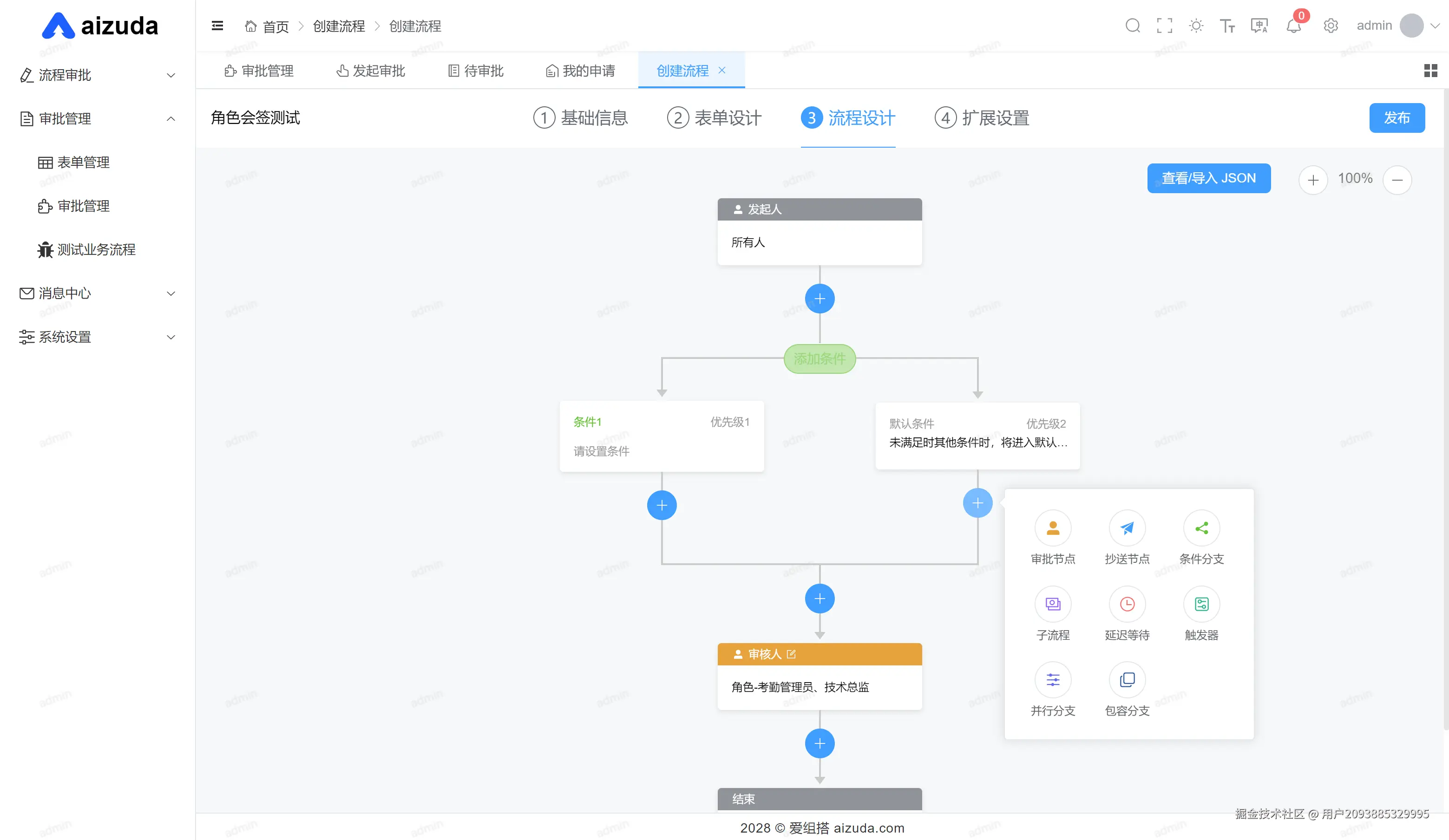The image size is (1449, 840).
Task: Open the 审核人 approver node card
Action: click(819, 687)
